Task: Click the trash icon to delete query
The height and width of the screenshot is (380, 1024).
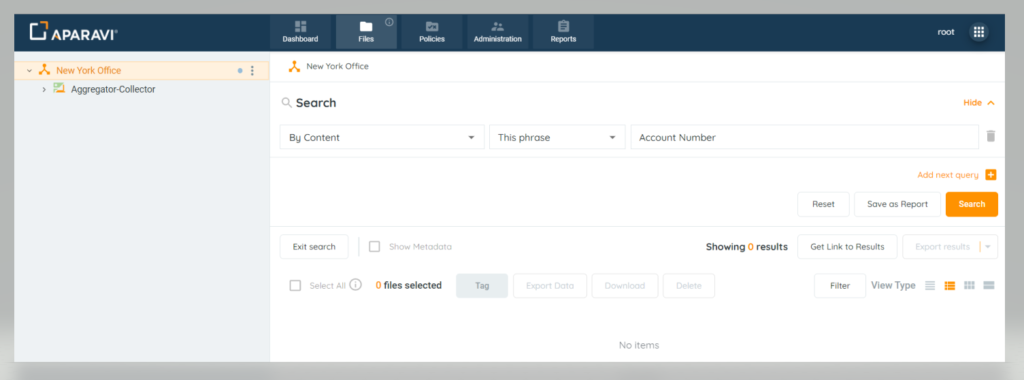Action: [x=991, y=136]
